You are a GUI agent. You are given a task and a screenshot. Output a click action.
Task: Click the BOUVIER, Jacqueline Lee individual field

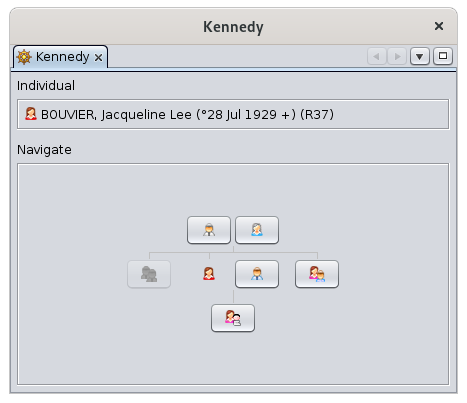coord(233,114)
